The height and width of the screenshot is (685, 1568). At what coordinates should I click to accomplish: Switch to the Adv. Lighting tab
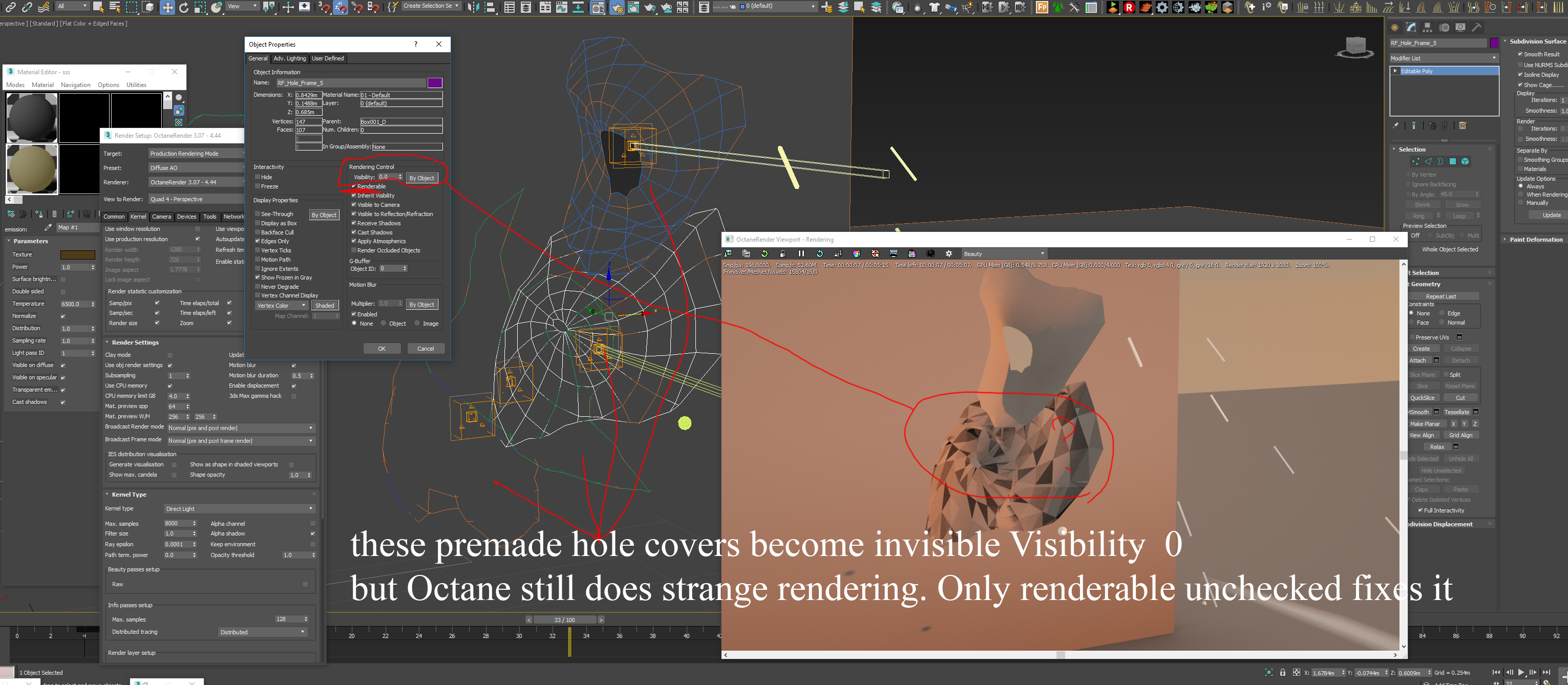click(289, 58)
